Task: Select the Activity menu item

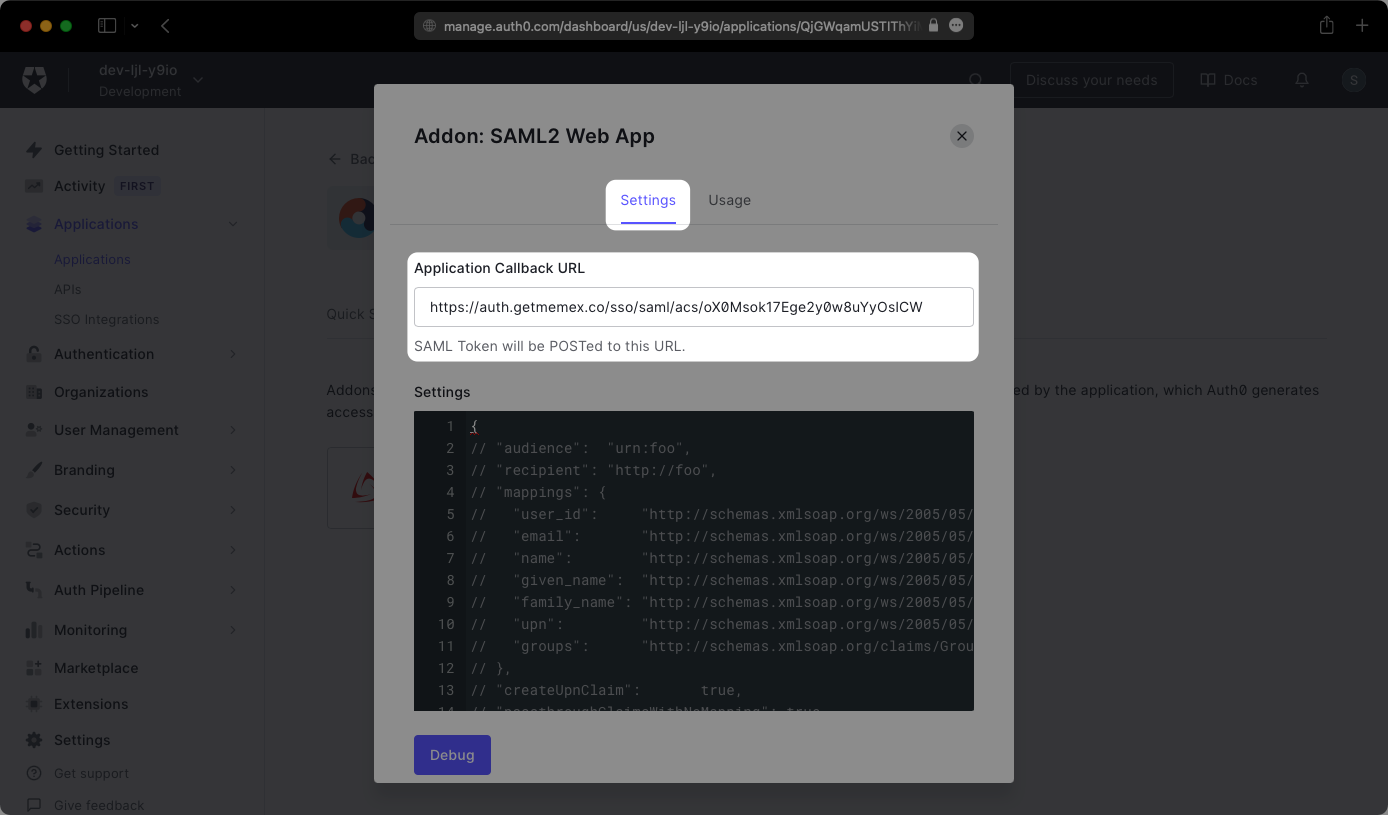Action: [x=80, y=185]
